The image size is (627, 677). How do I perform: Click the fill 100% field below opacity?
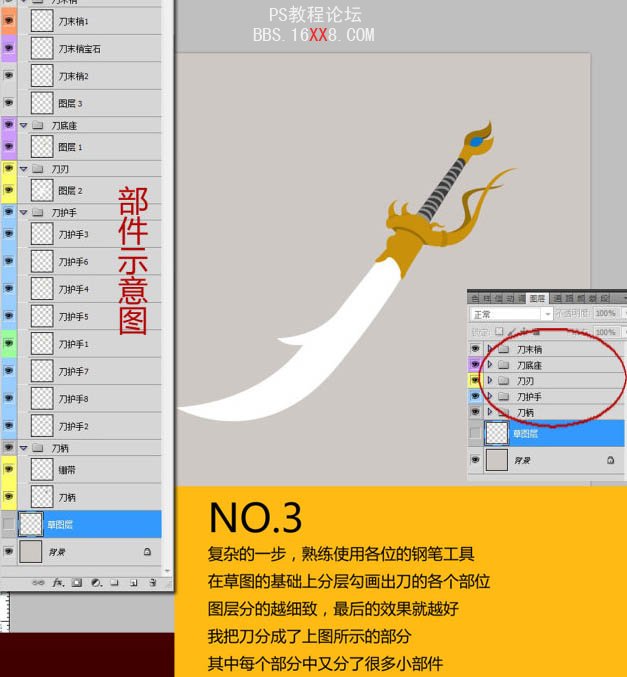click(605, 332)
